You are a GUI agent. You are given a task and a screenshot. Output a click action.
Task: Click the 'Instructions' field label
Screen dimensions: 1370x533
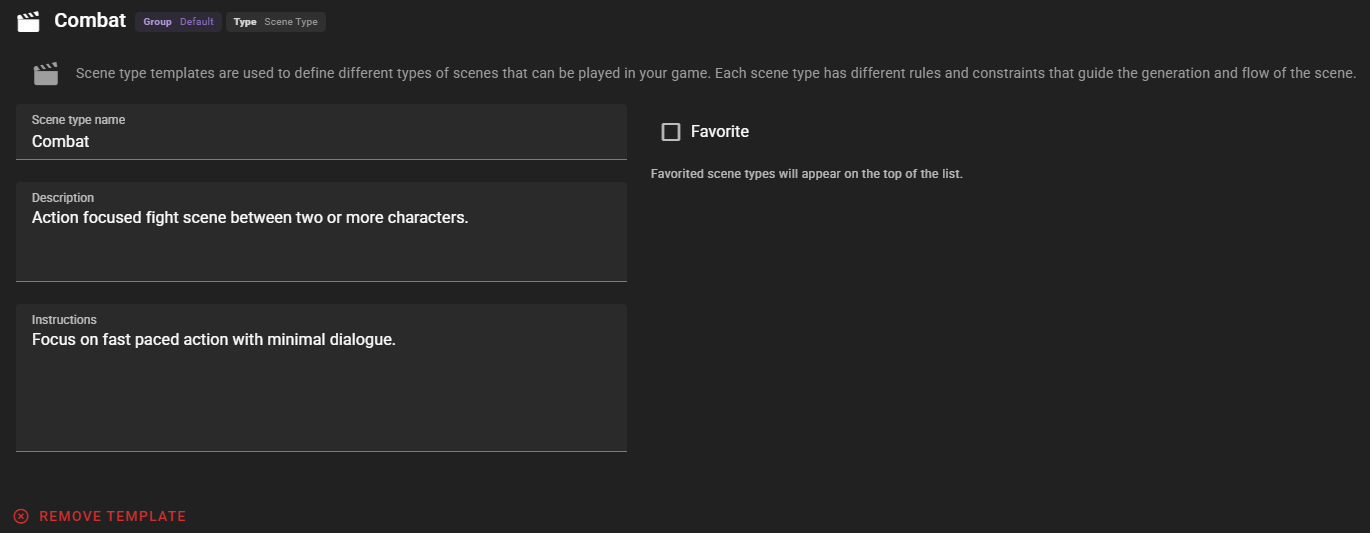click(x=64, y=320)
